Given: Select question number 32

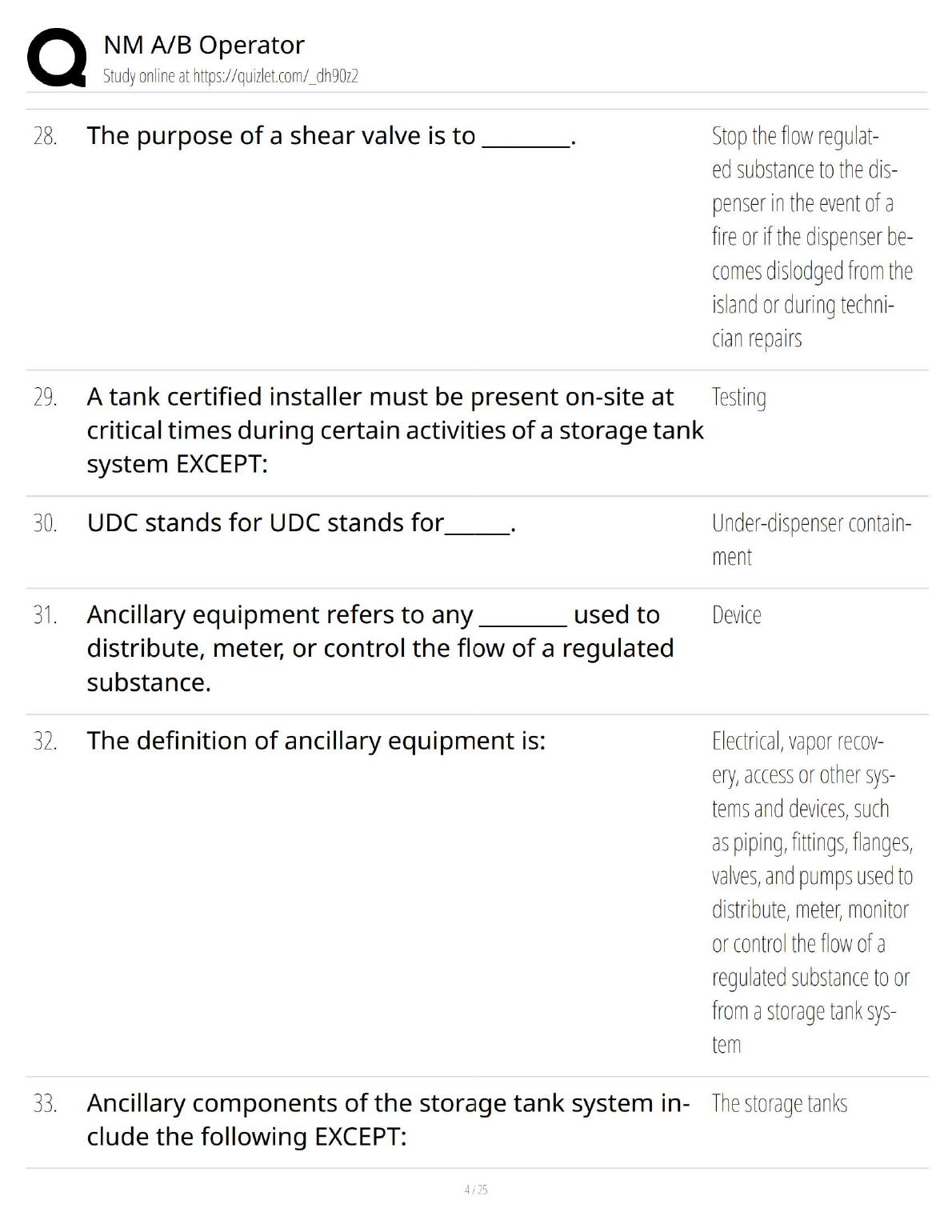Looking at the screenshot, I should 45,742.
